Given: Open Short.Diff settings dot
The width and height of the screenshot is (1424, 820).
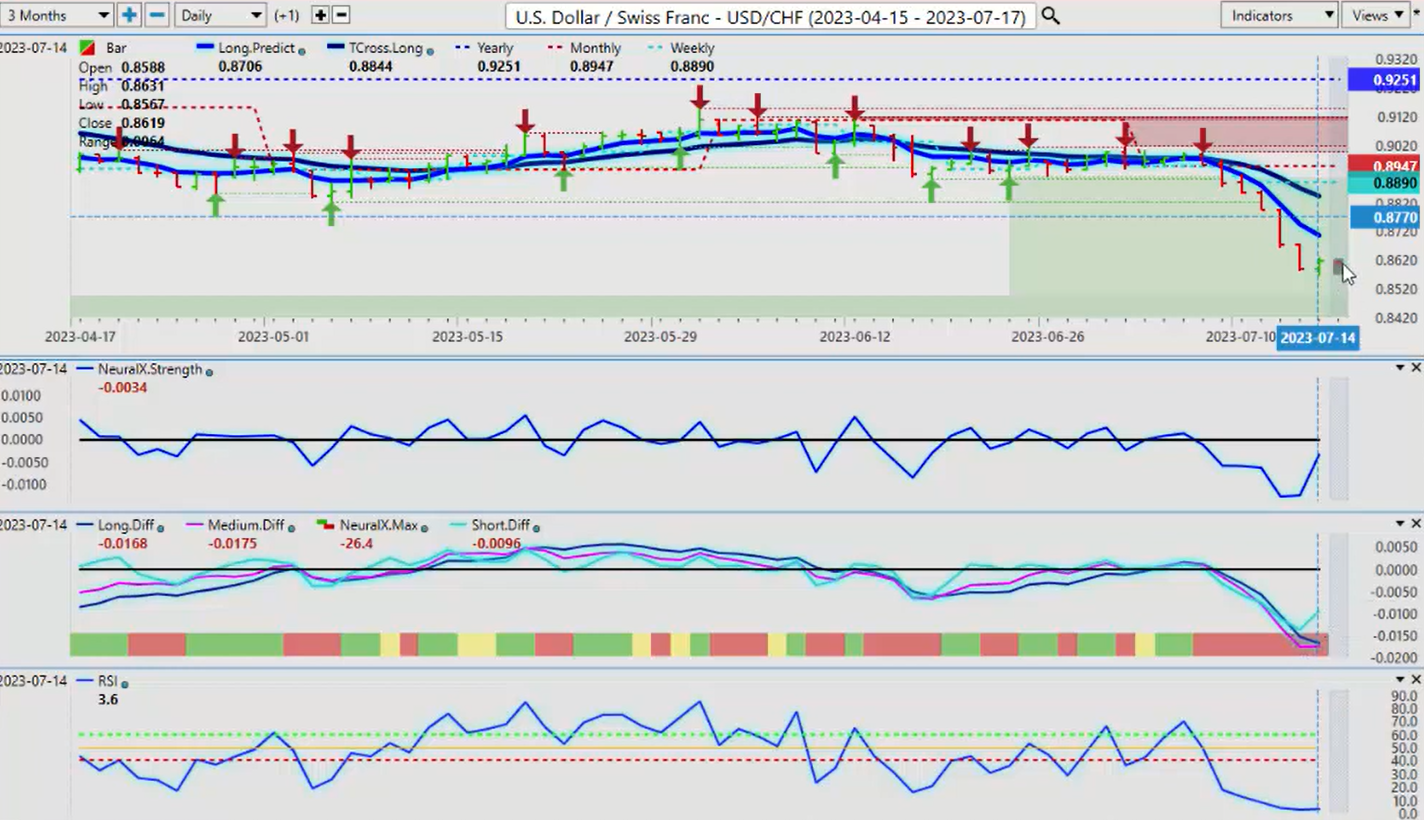Looking at the screenshot, I should point(537,526).
